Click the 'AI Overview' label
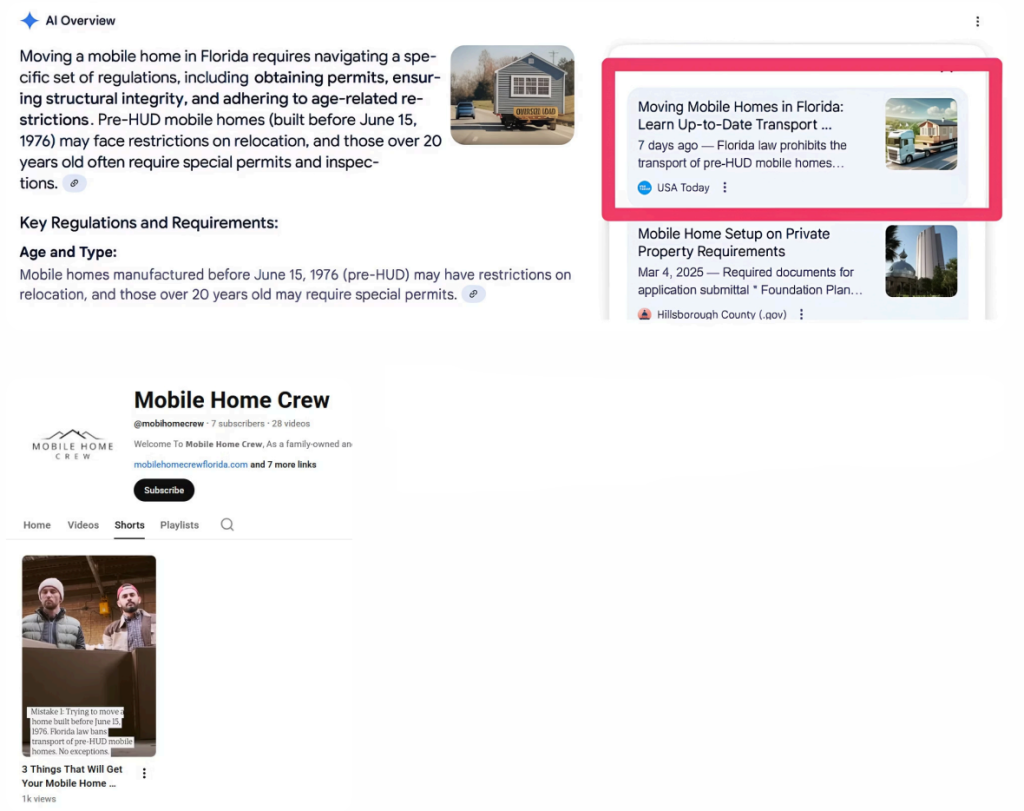The image size is (1024, 811). [x=80, y=21]
